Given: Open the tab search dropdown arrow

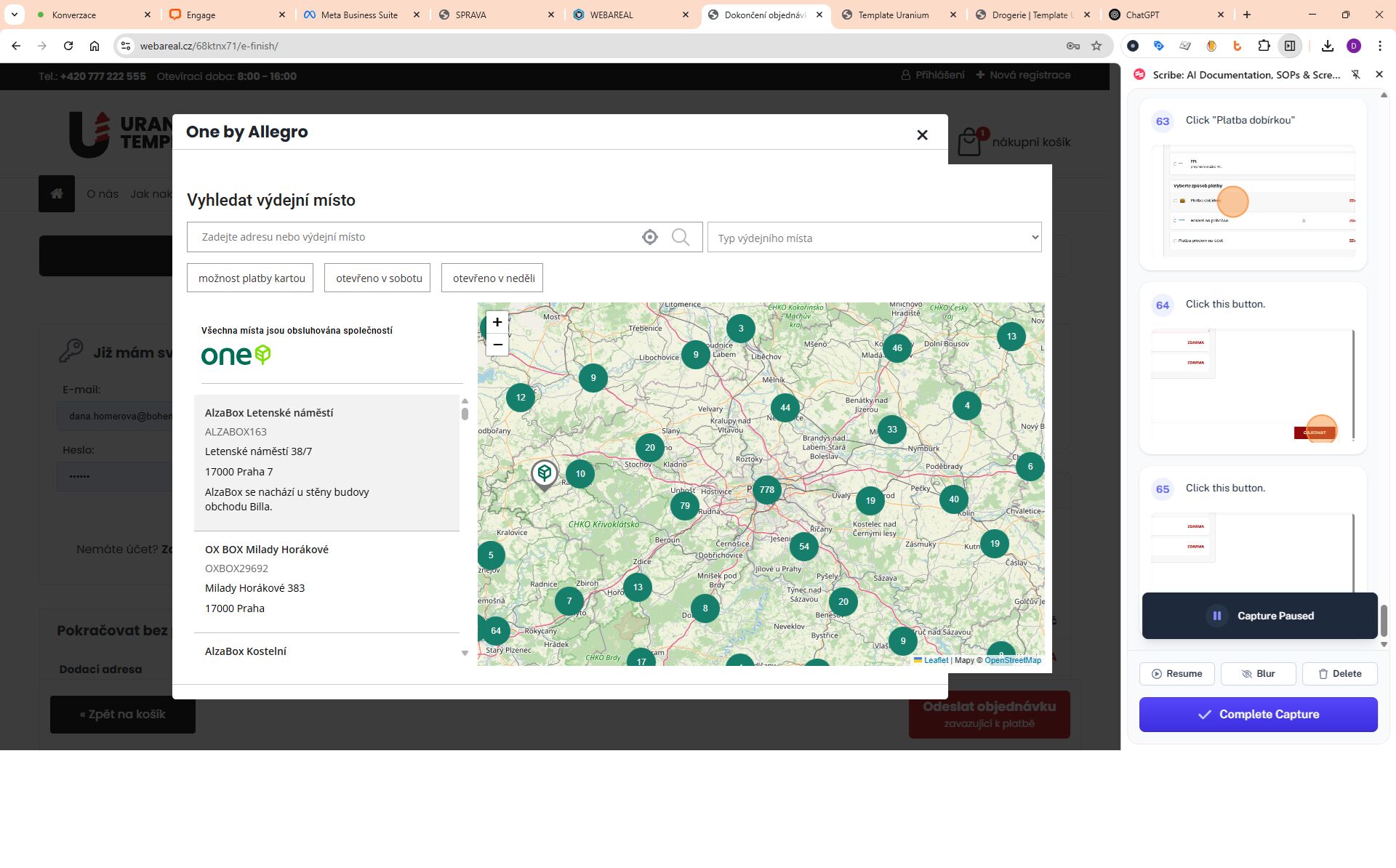Looking at the screenshot, I should (x=14, y=15).
